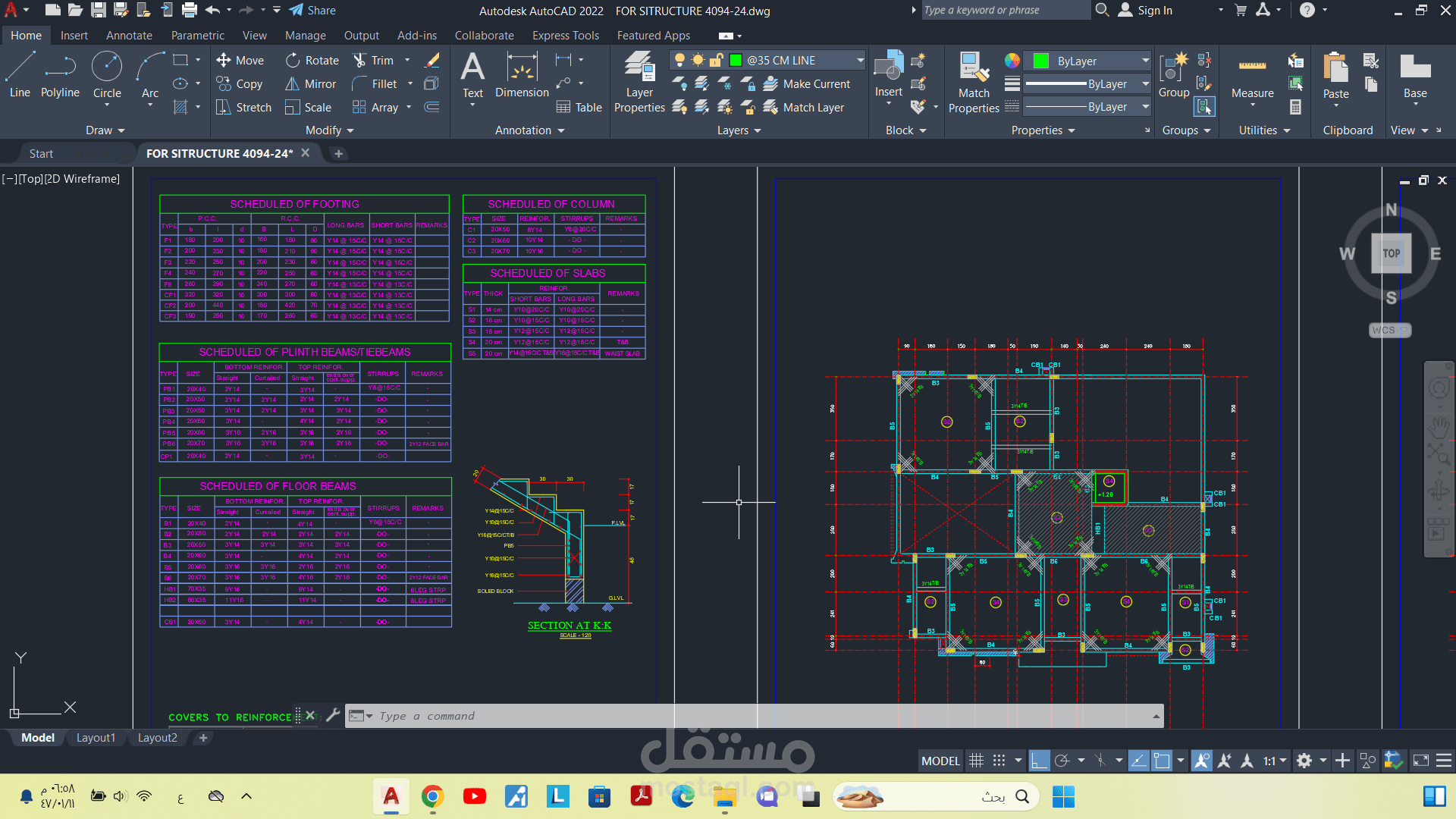Toggle 2D object snap
Screen dimensions: 1456x819
(1162, 761)
